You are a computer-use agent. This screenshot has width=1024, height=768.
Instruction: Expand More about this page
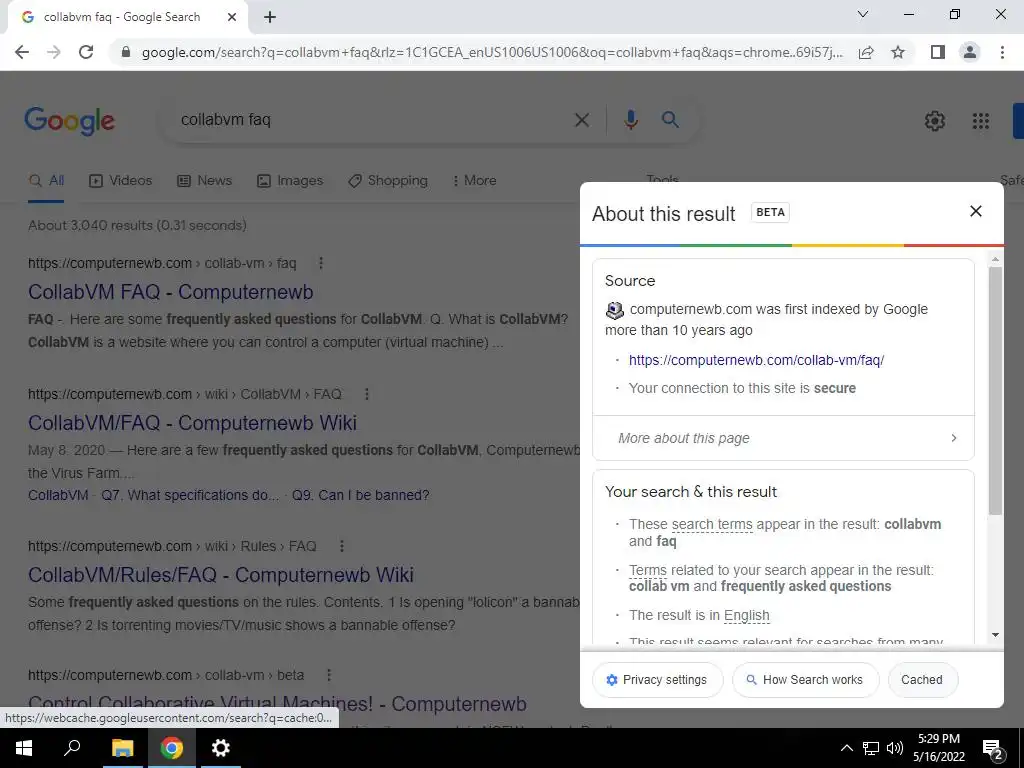point(783,438)
